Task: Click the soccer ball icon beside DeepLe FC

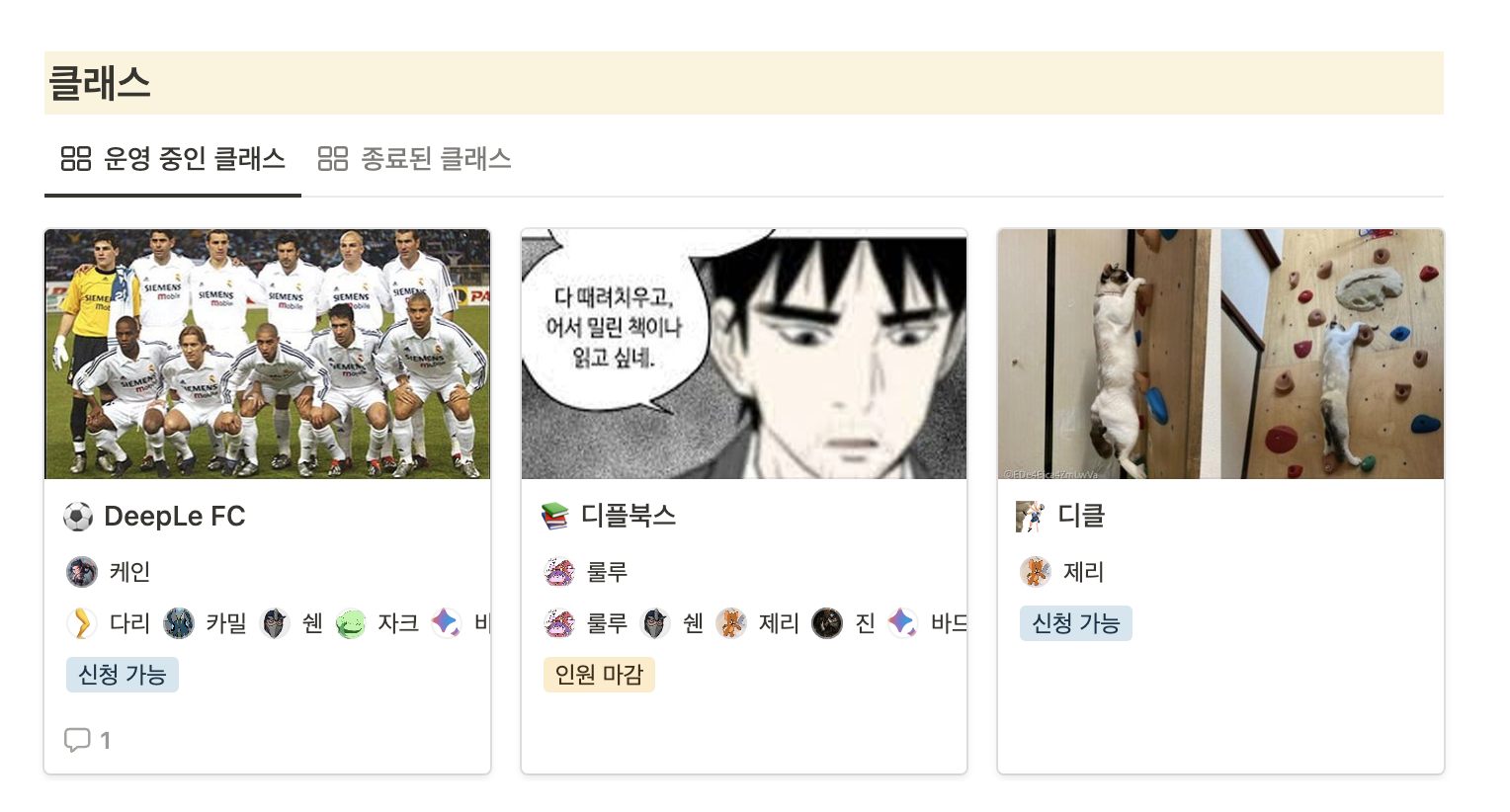Action: point(78,516)
